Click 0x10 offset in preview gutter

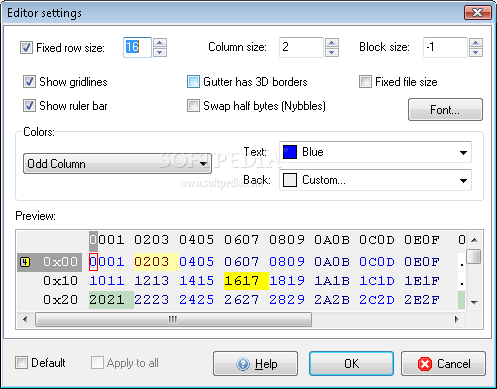60,281
